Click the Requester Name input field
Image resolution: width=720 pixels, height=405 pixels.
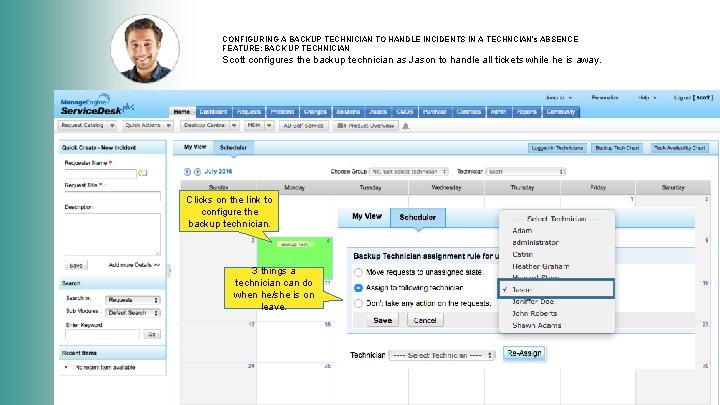click(101, 174)
